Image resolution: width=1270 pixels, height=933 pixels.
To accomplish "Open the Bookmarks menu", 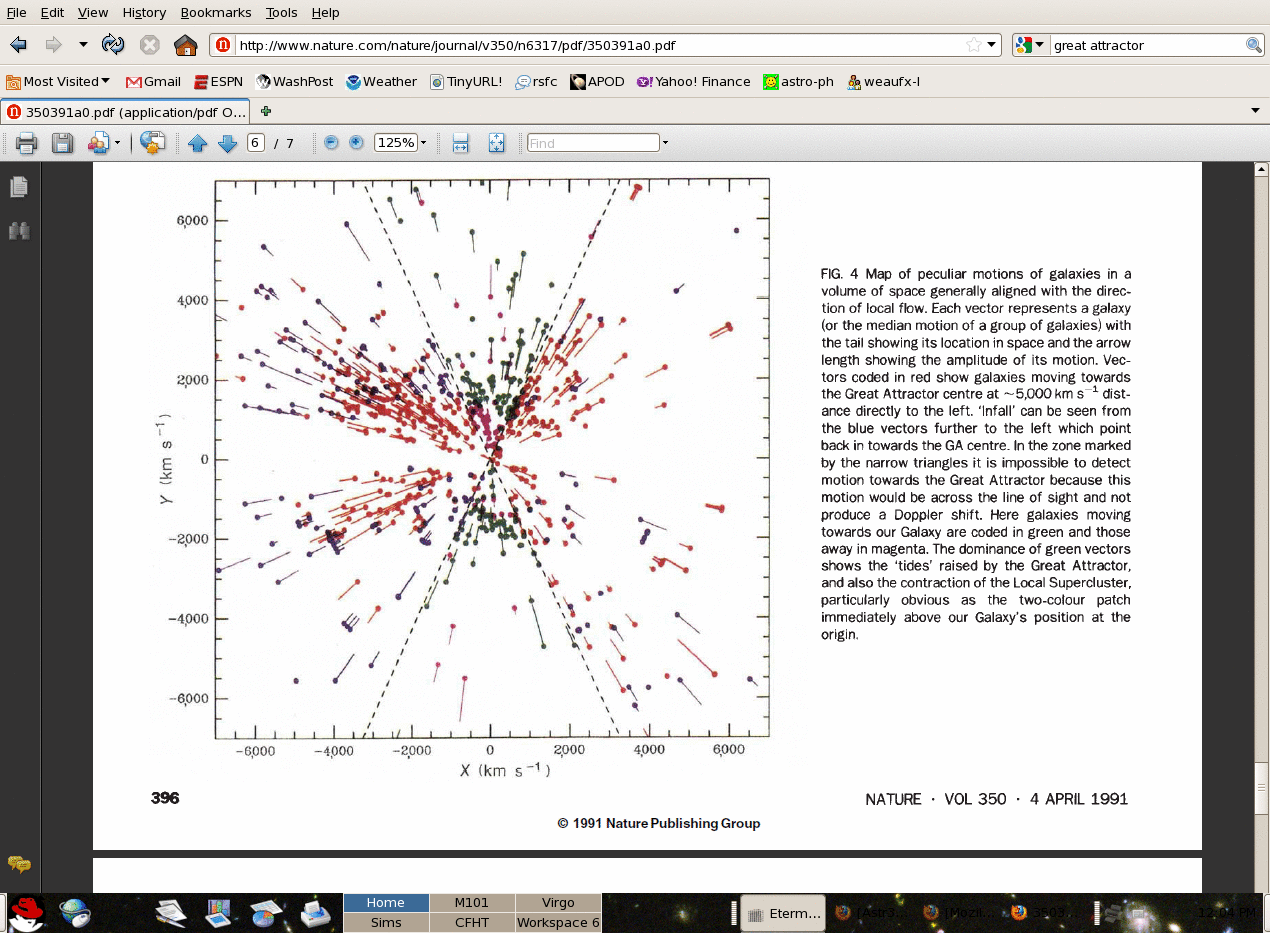I will 217,13.
